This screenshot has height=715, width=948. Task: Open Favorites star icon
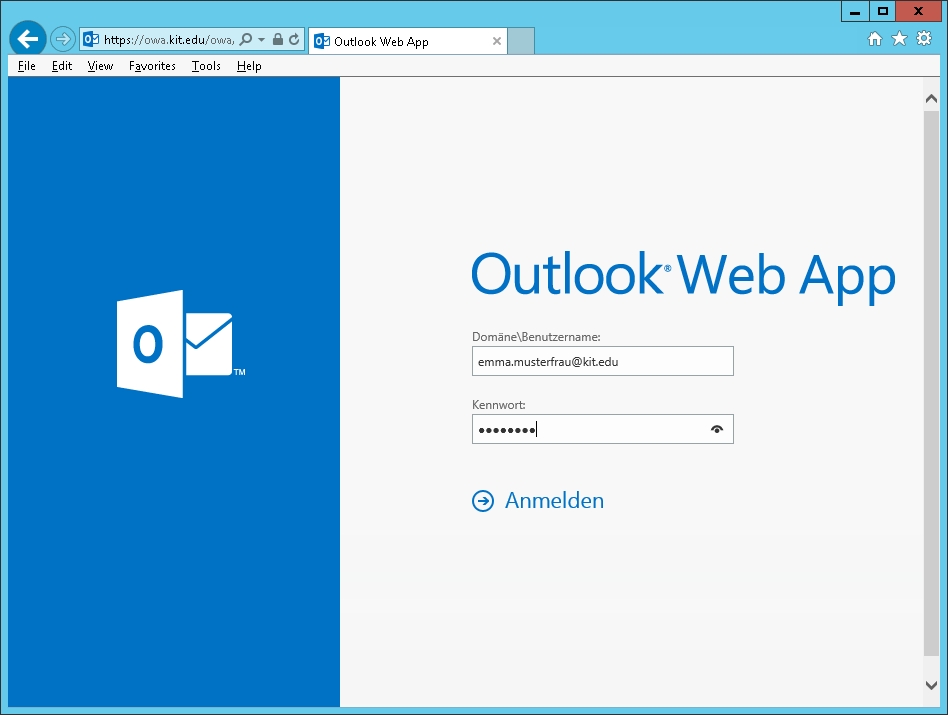point(900,39)
